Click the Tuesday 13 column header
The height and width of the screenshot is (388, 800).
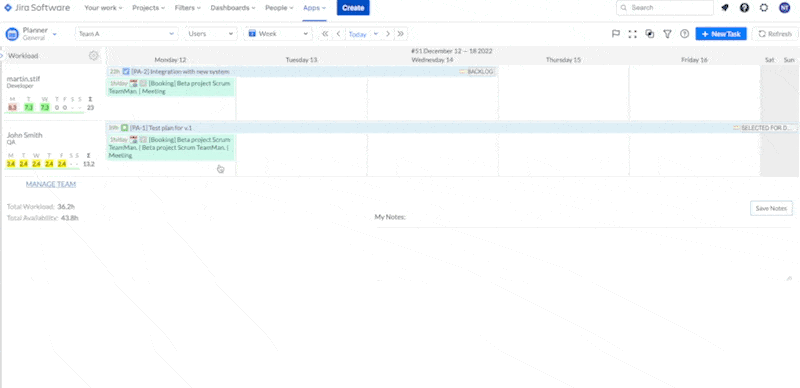[x=301, y=60]
